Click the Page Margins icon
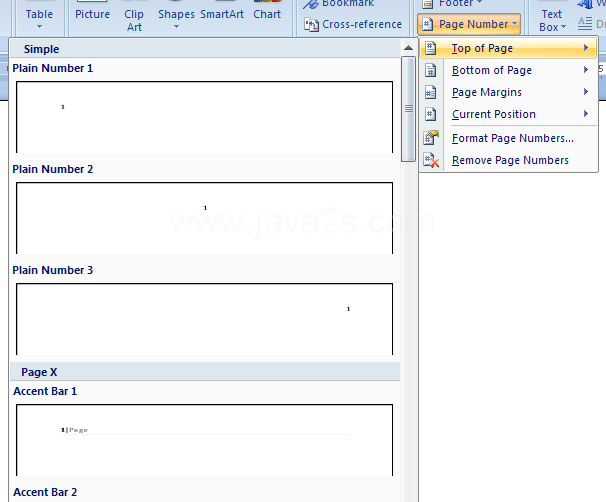This screenshot has width=606, height=502. [x=431, y=92]
